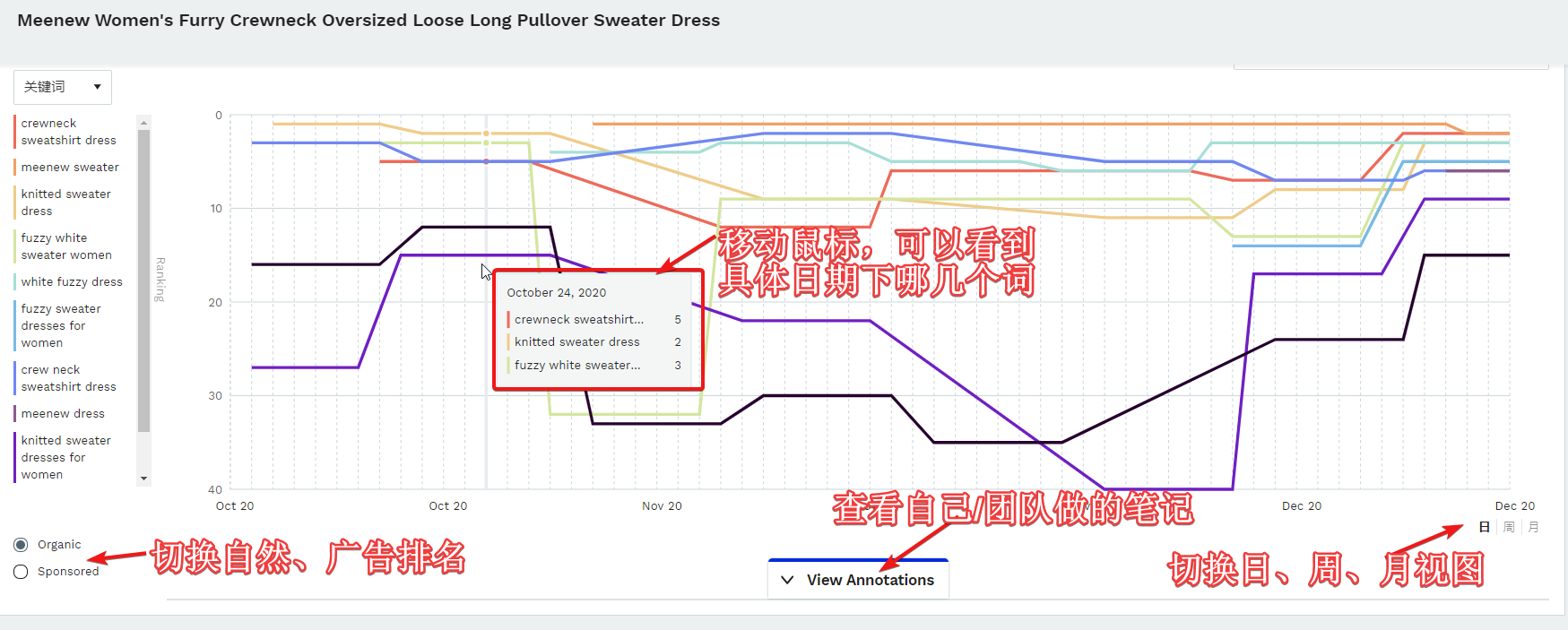Toggle 'meenew sweater' keyword line
Image resolution: width=1568 pixels, height=630 pixels.
tap(70, 168)
